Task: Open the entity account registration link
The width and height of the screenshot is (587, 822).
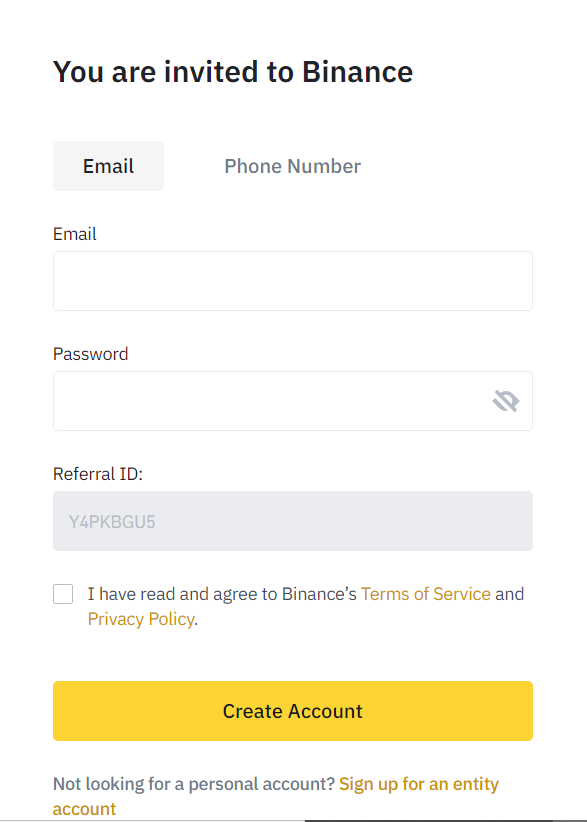Action: (419, 783)
